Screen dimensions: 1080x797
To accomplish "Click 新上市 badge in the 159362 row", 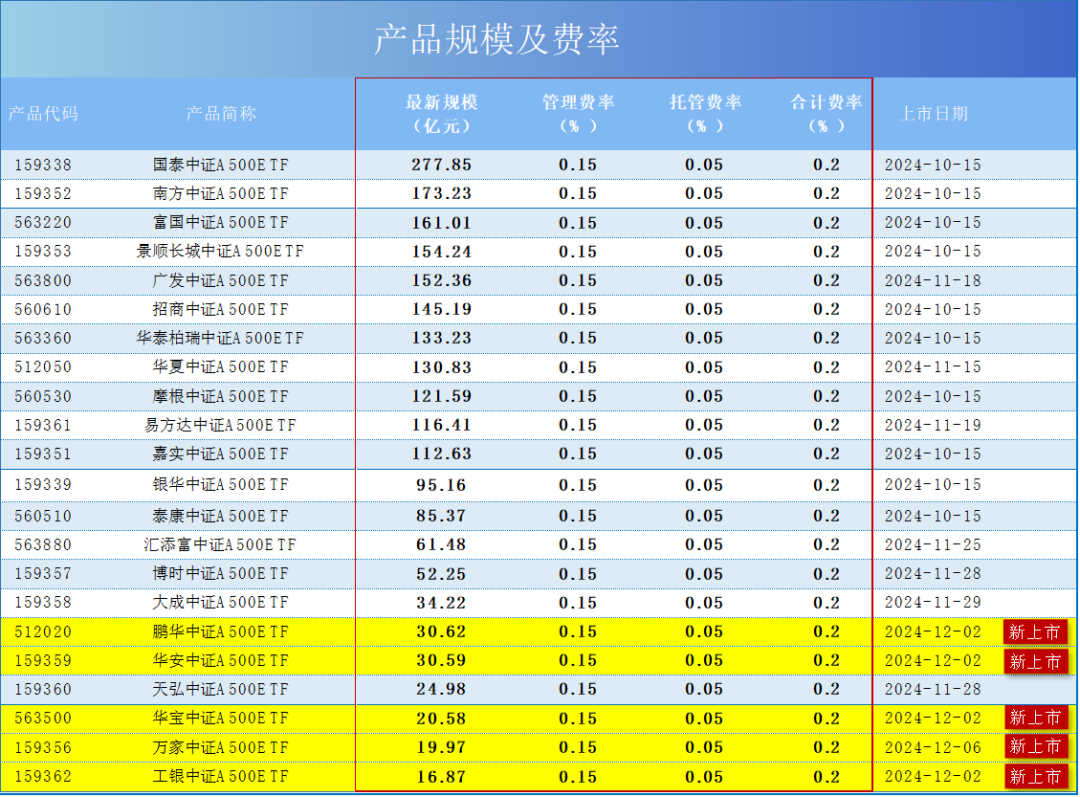I will pyautogui.click(x=1036, y=777).
